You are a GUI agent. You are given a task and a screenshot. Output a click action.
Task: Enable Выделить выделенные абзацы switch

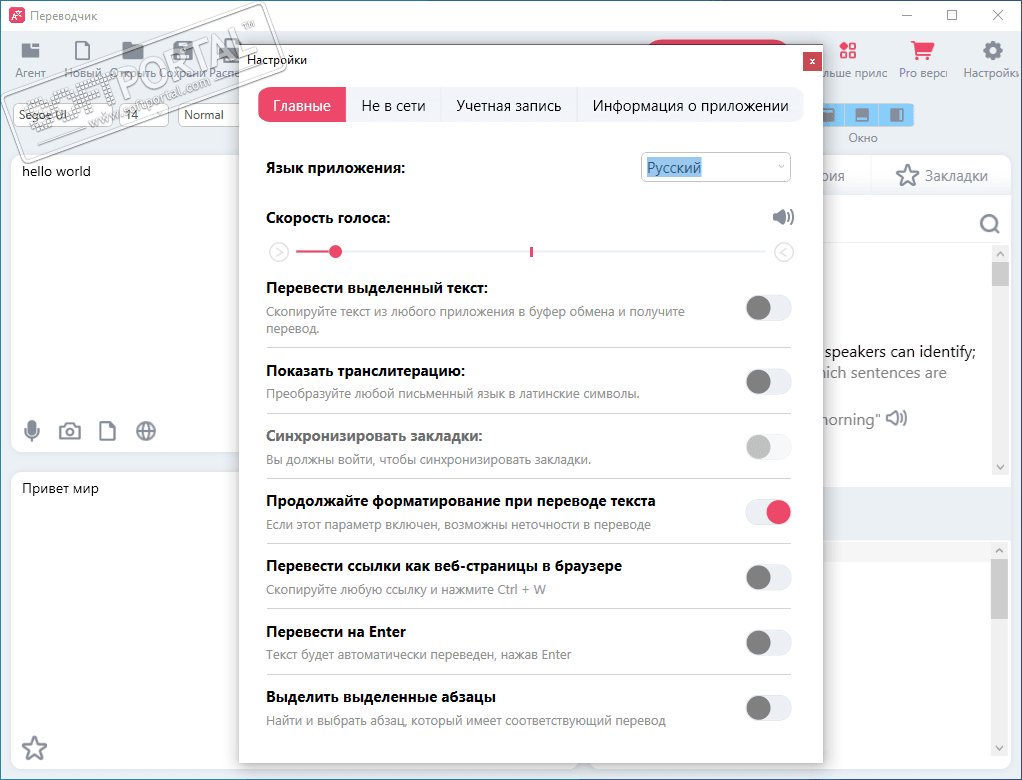[768, 708]
